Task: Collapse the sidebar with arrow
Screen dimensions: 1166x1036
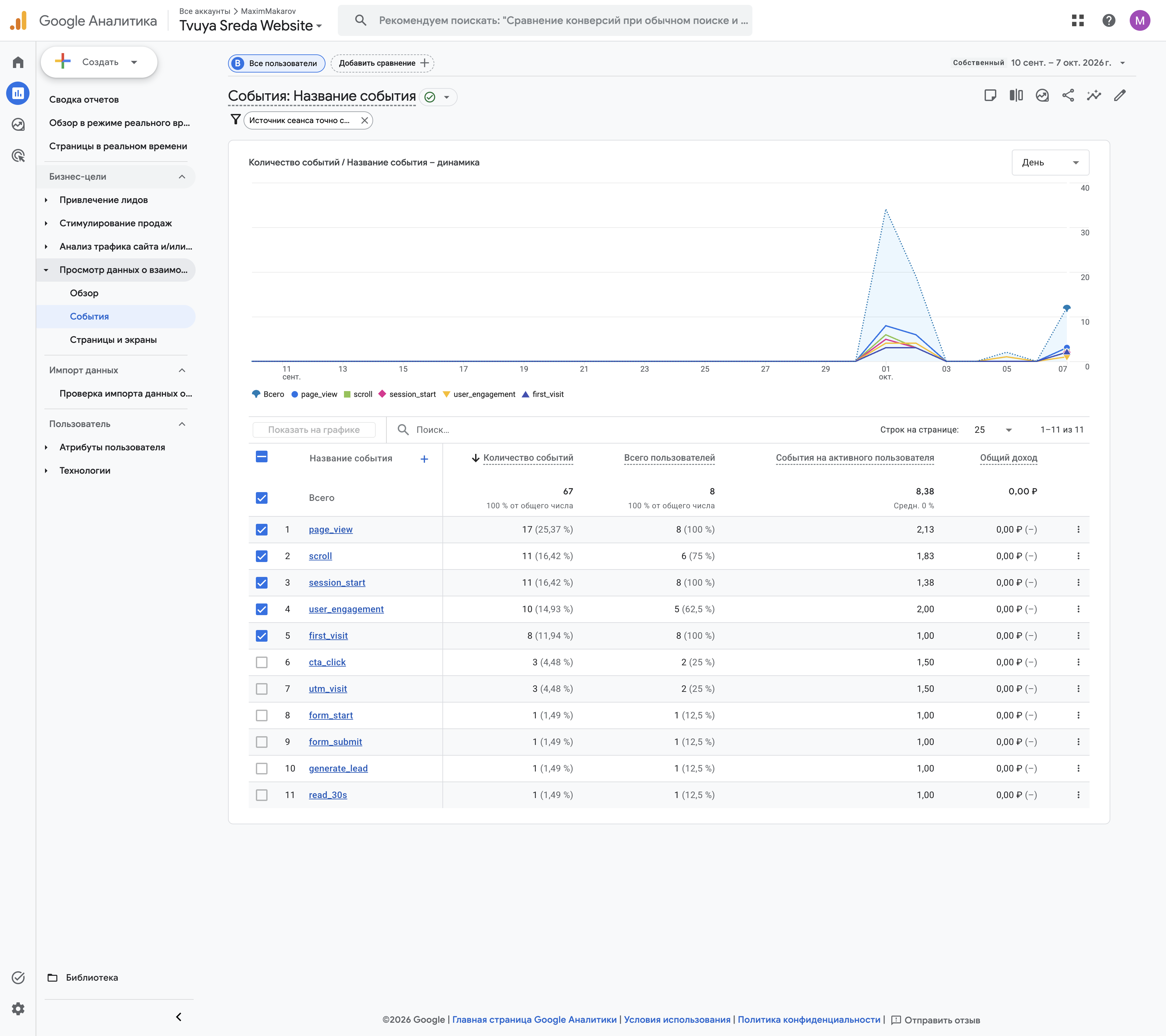Action: 178,1017
